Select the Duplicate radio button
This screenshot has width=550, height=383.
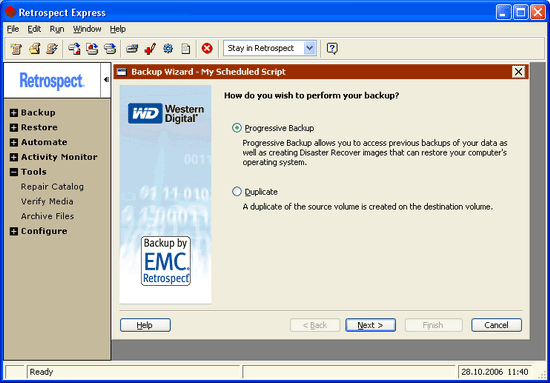(x=237, y=192)
